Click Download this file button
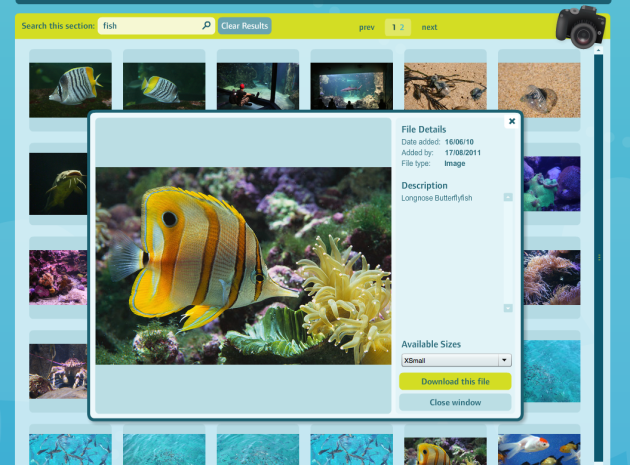Image resolution: width=630 pixels, height=465 pixels. (x=455, y=381)
